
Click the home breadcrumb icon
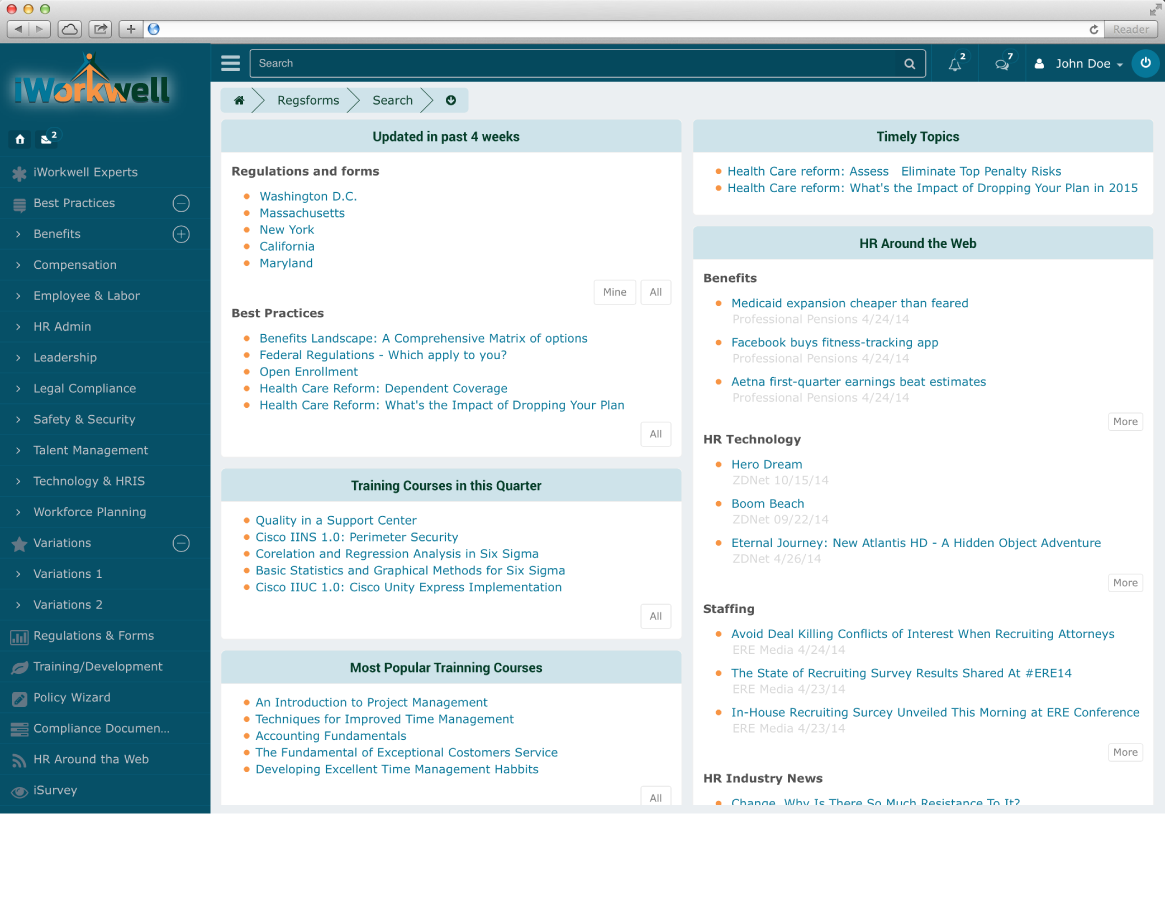click(239, 100)
